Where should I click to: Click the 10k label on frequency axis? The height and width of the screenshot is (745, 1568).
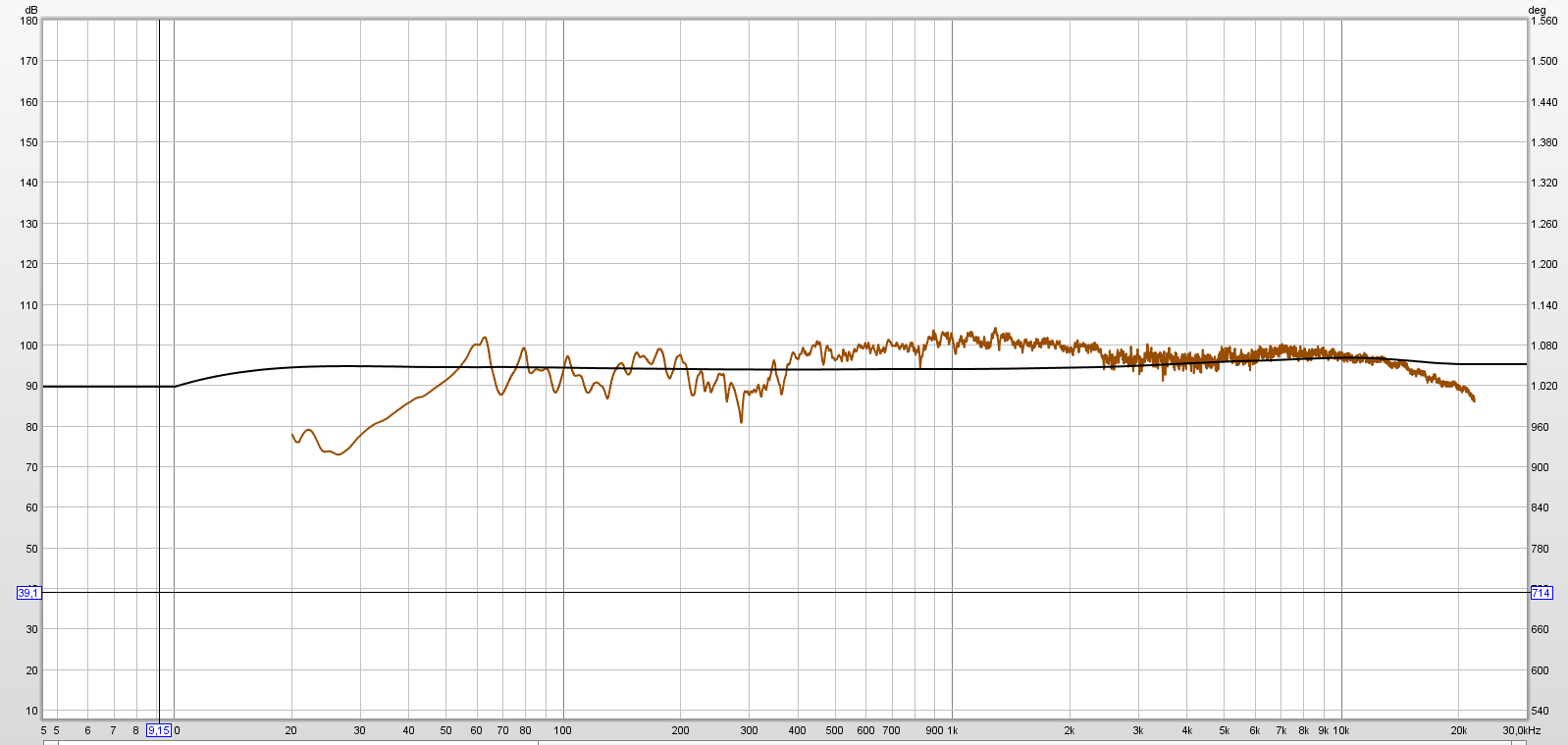tap(1341, 730)
